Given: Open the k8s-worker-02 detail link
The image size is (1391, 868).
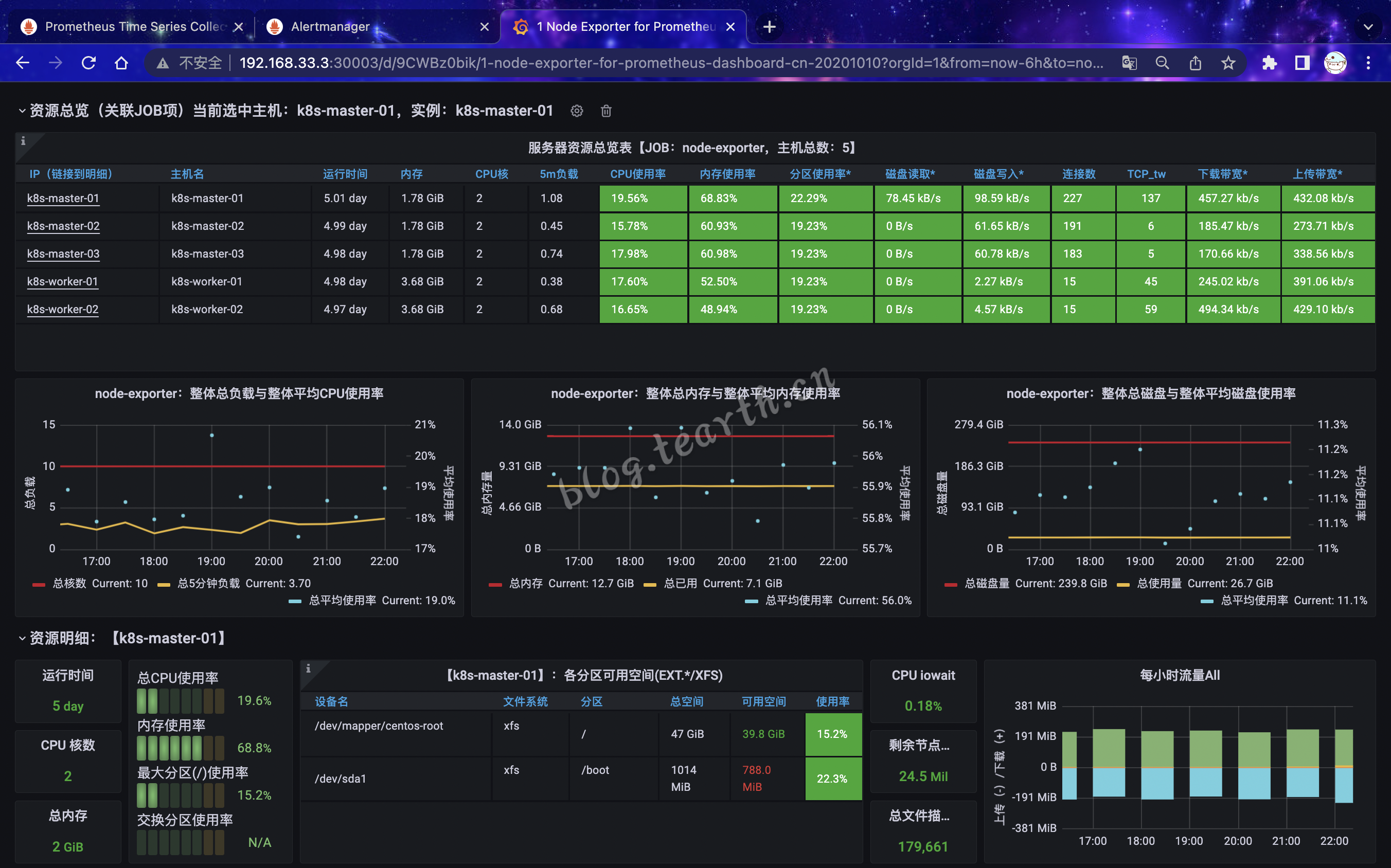Looking at the screenshot, I should 63,309.
